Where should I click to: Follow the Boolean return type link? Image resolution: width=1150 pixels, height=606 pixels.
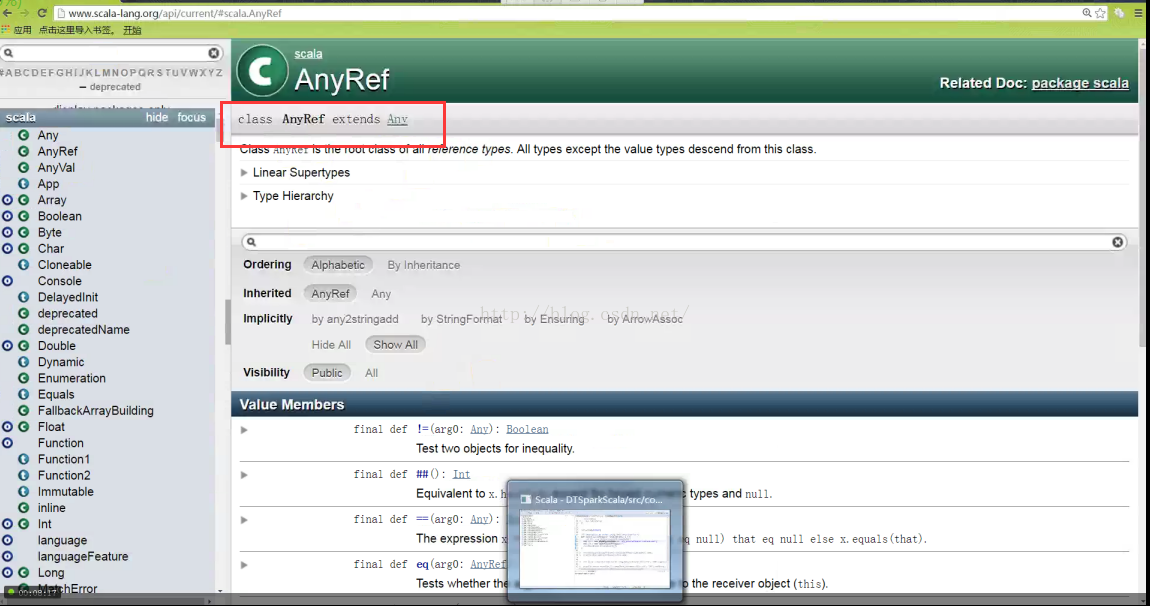click(x=527, y=429)
